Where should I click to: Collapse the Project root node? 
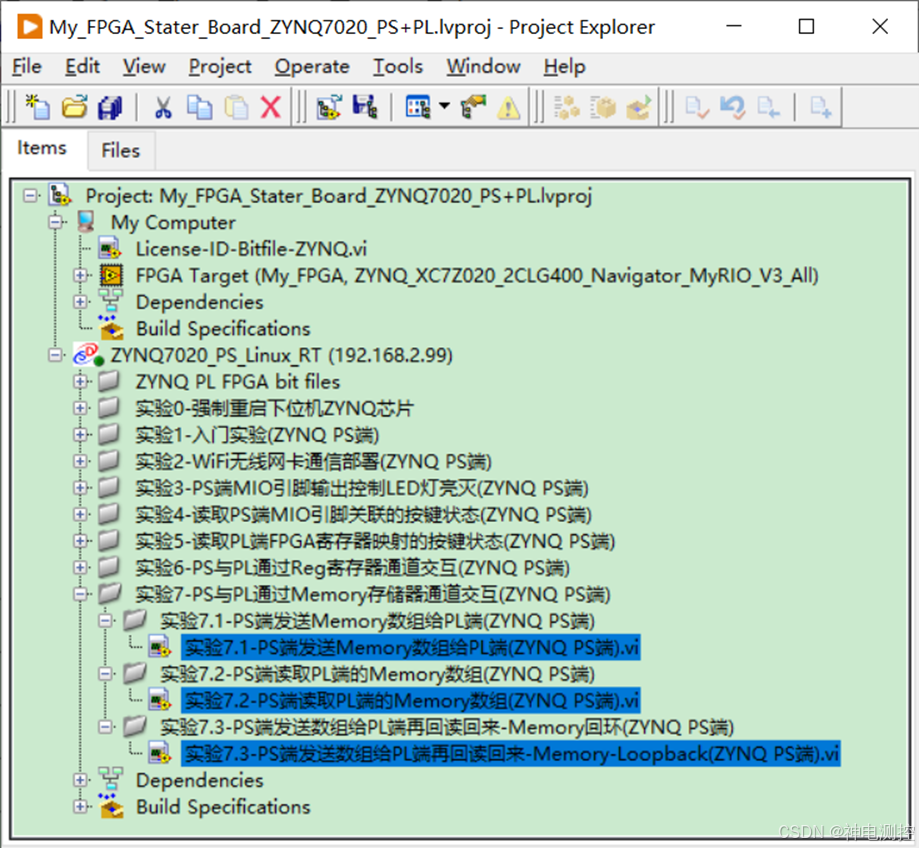pos(30,195)
